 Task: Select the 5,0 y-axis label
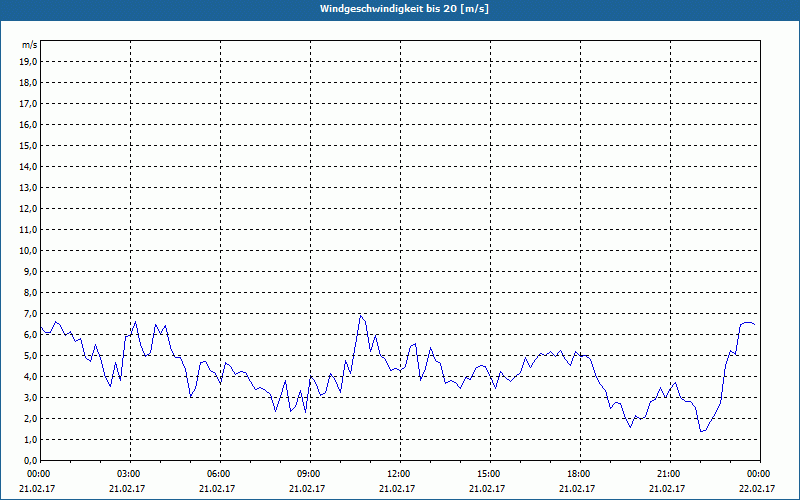point(30,356)
